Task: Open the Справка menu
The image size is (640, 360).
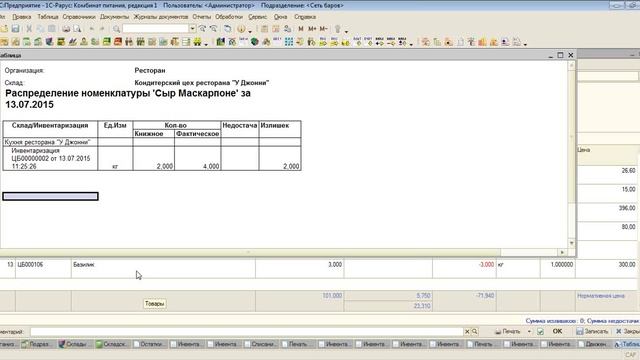Action: (x=305, y=17)
